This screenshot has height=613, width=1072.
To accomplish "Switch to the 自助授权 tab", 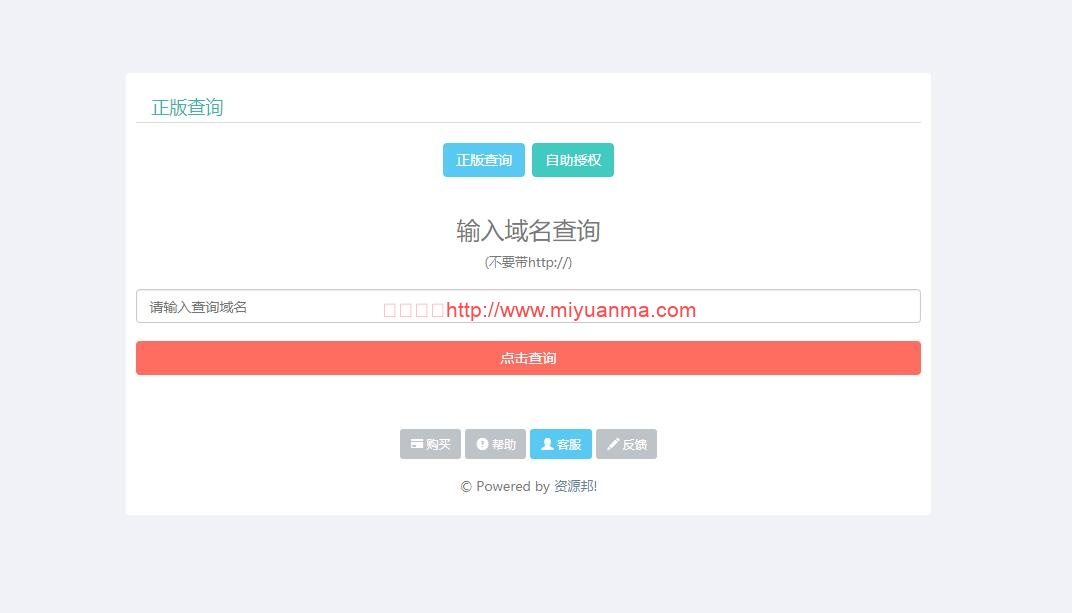I will (573, 160).
